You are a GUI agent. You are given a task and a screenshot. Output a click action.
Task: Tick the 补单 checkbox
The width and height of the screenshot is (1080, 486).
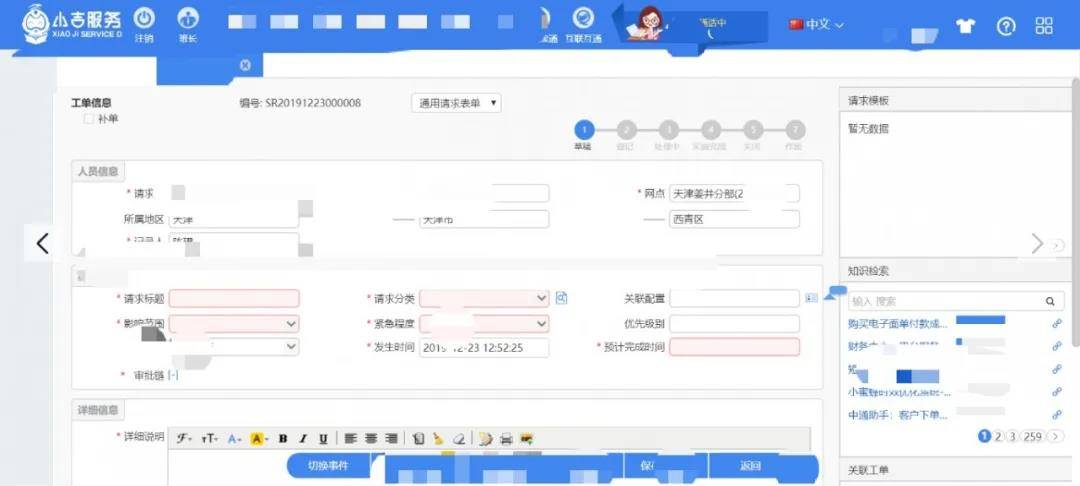click(x=88, y=118)
